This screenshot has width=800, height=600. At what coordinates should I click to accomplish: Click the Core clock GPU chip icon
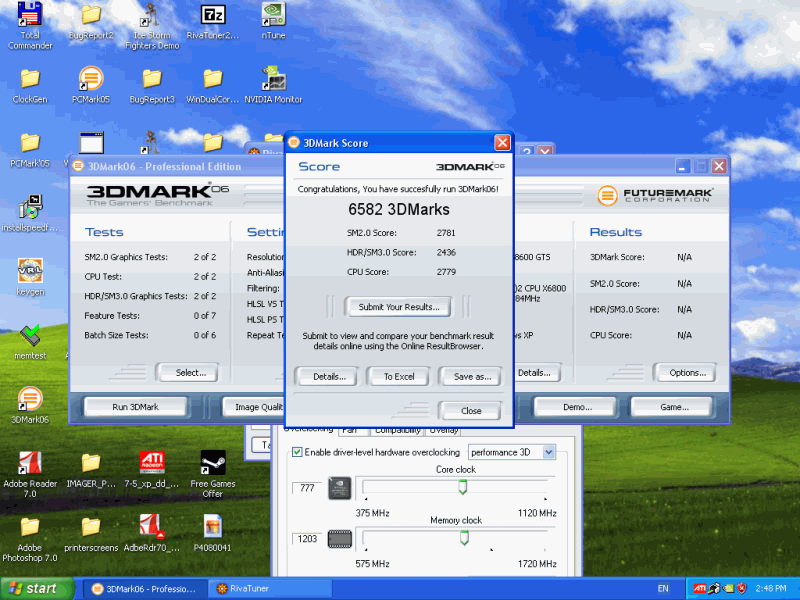pos(339,488)
